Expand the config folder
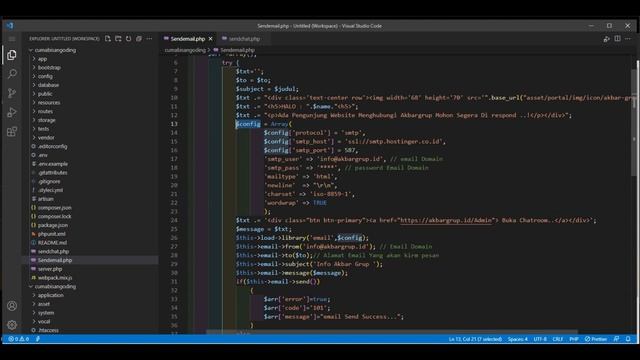 45,76
